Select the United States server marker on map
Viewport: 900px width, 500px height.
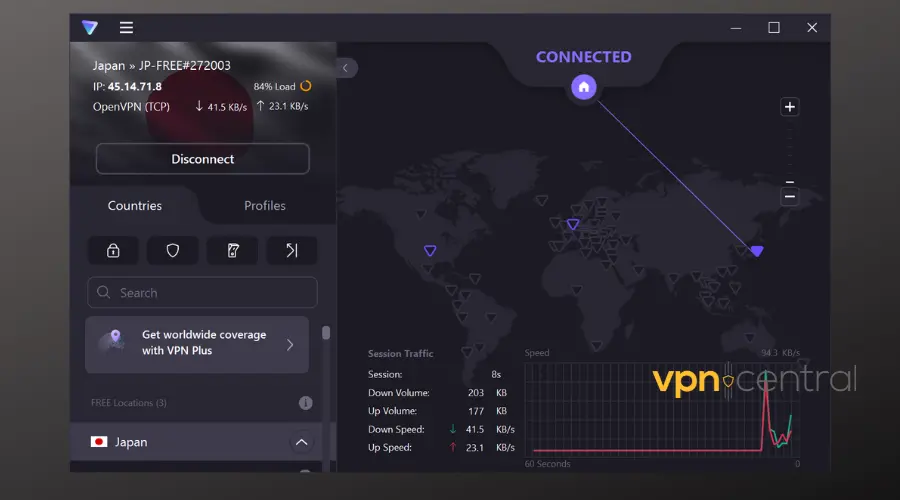[x=430, y=250]
